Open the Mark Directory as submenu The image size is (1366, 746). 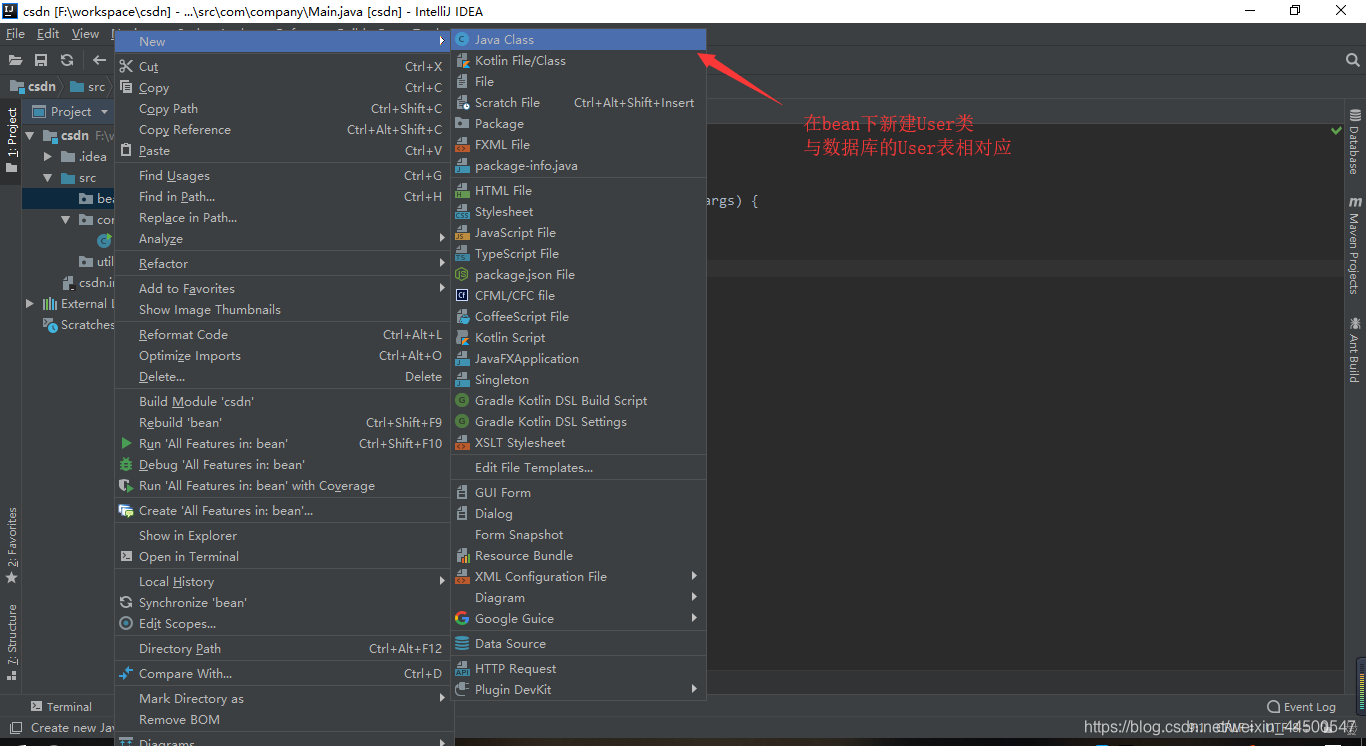(x=281, y=698)
